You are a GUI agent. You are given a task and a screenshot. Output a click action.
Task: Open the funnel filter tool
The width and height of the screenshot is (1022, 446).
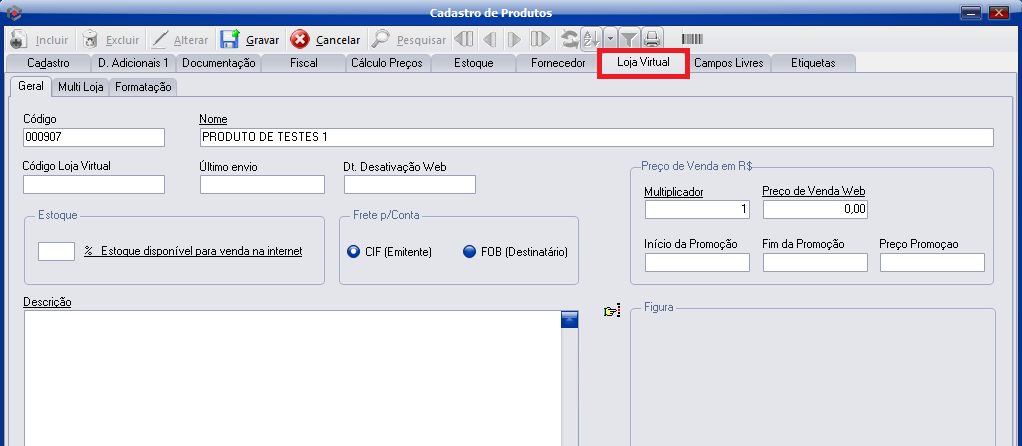[x=628, y=40]
